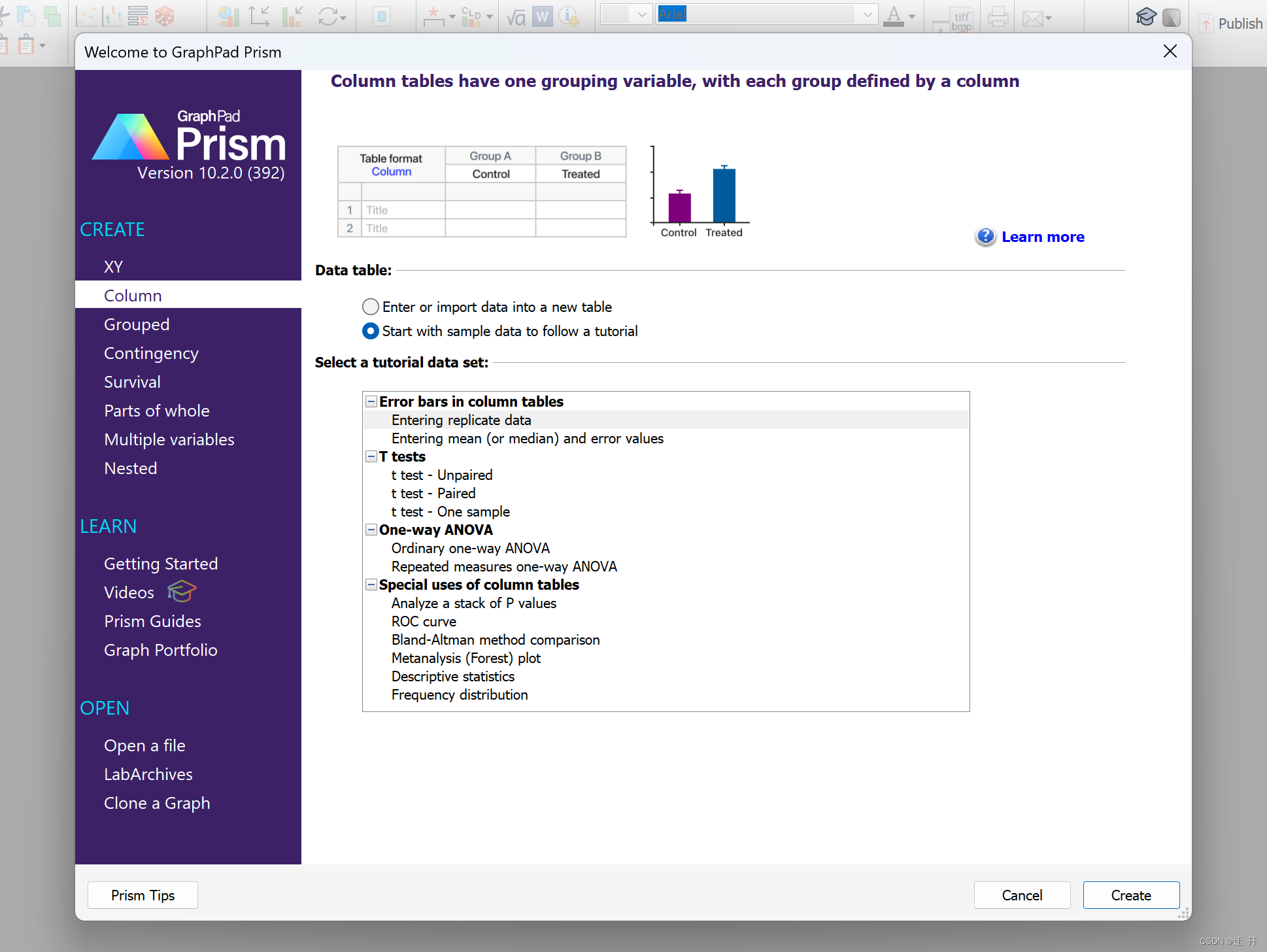The image size is (1267, 952).
Task: Collapse Special uses of column tables group
Action: 371,585
